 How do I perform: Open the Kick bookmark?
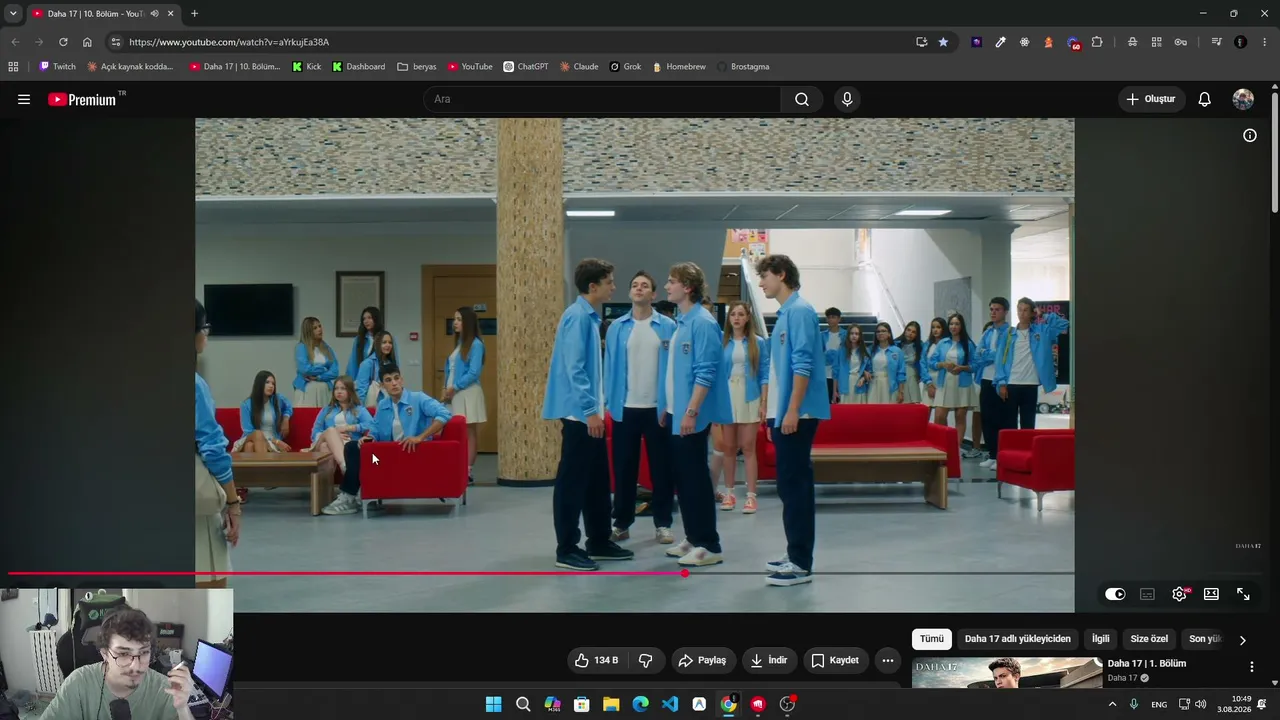click(307, 67)
